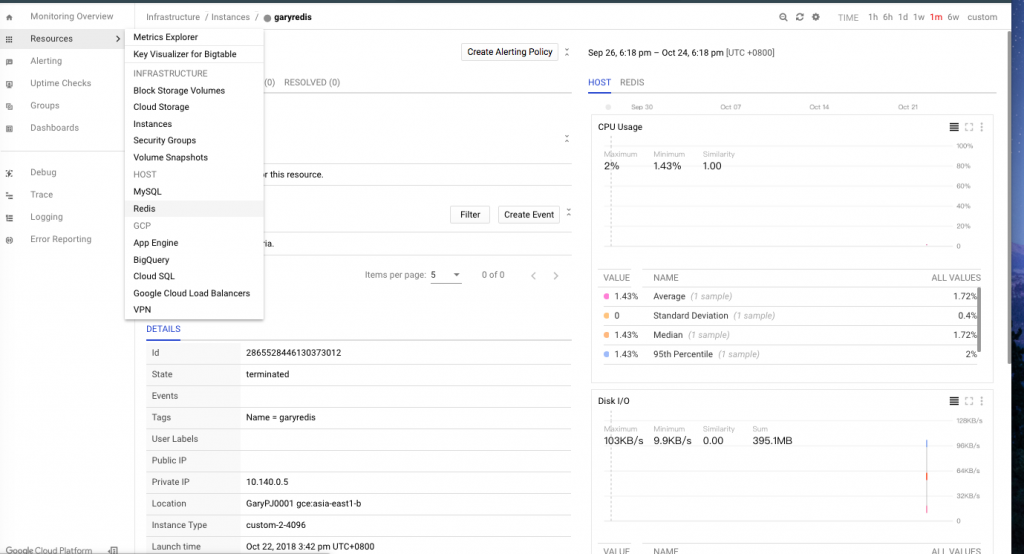Click the Alerting sidebar icon
Image resolution: width=1024 pixels, height=554 pixels.
pos(9,61)
